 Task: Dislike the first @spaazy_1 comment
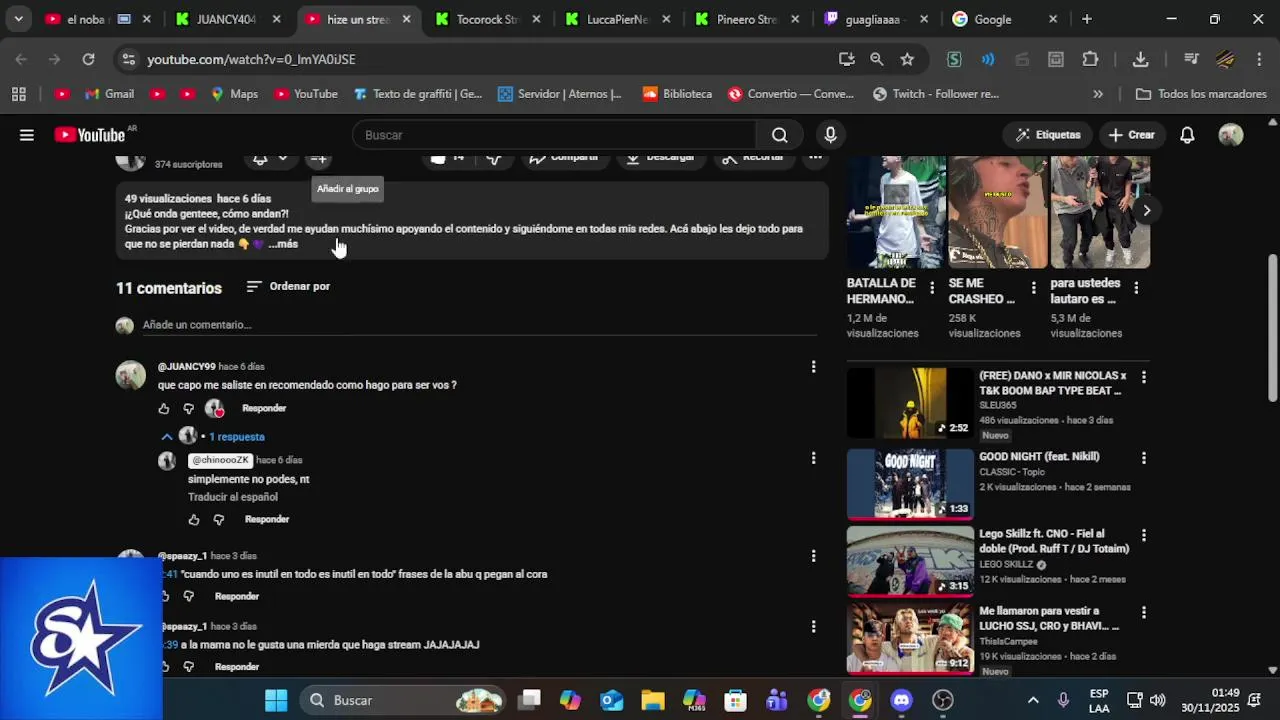(188, 596)
